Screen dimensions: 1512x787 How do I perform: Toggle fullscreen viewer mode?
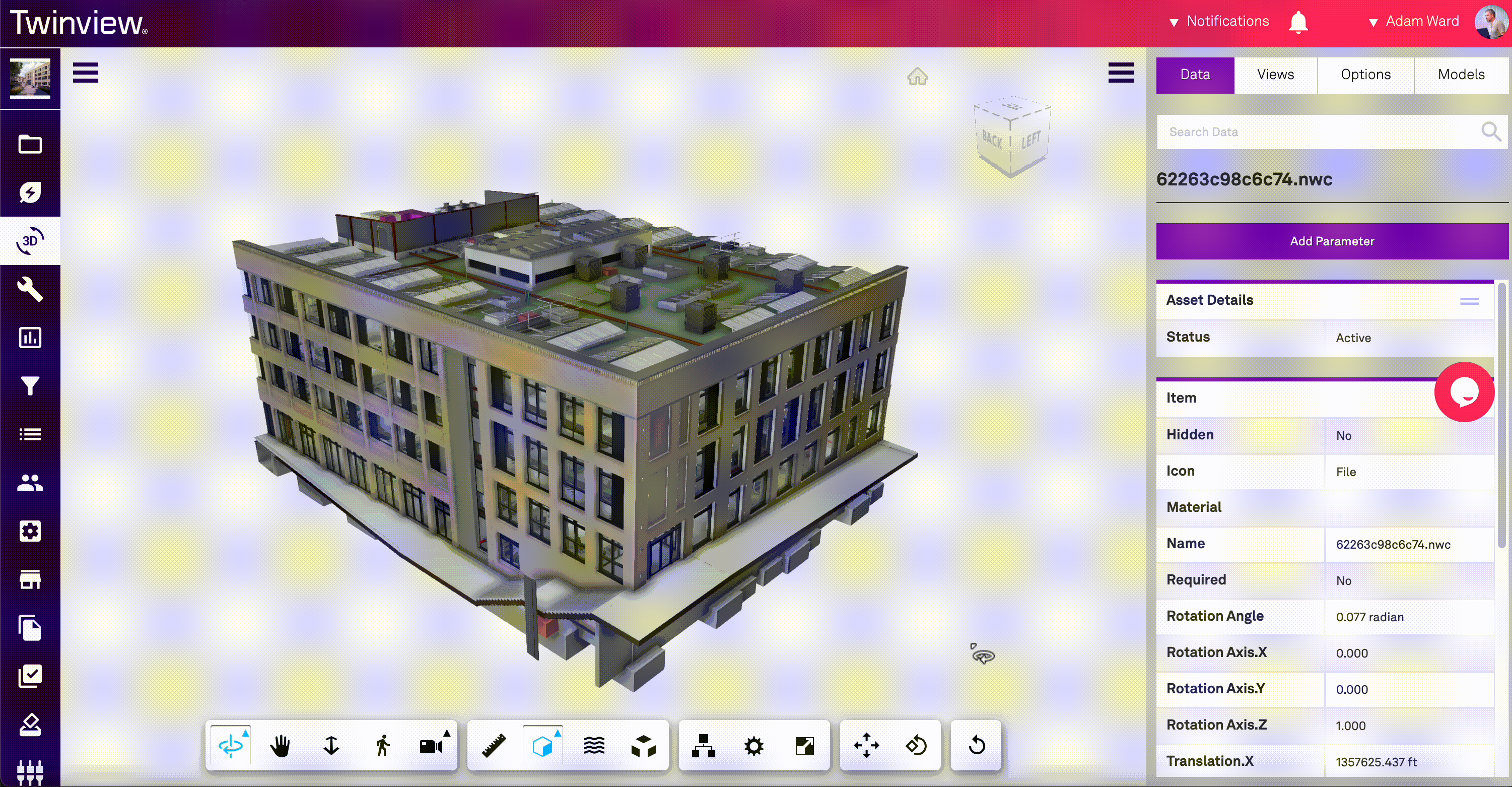[x=804, y=746]
